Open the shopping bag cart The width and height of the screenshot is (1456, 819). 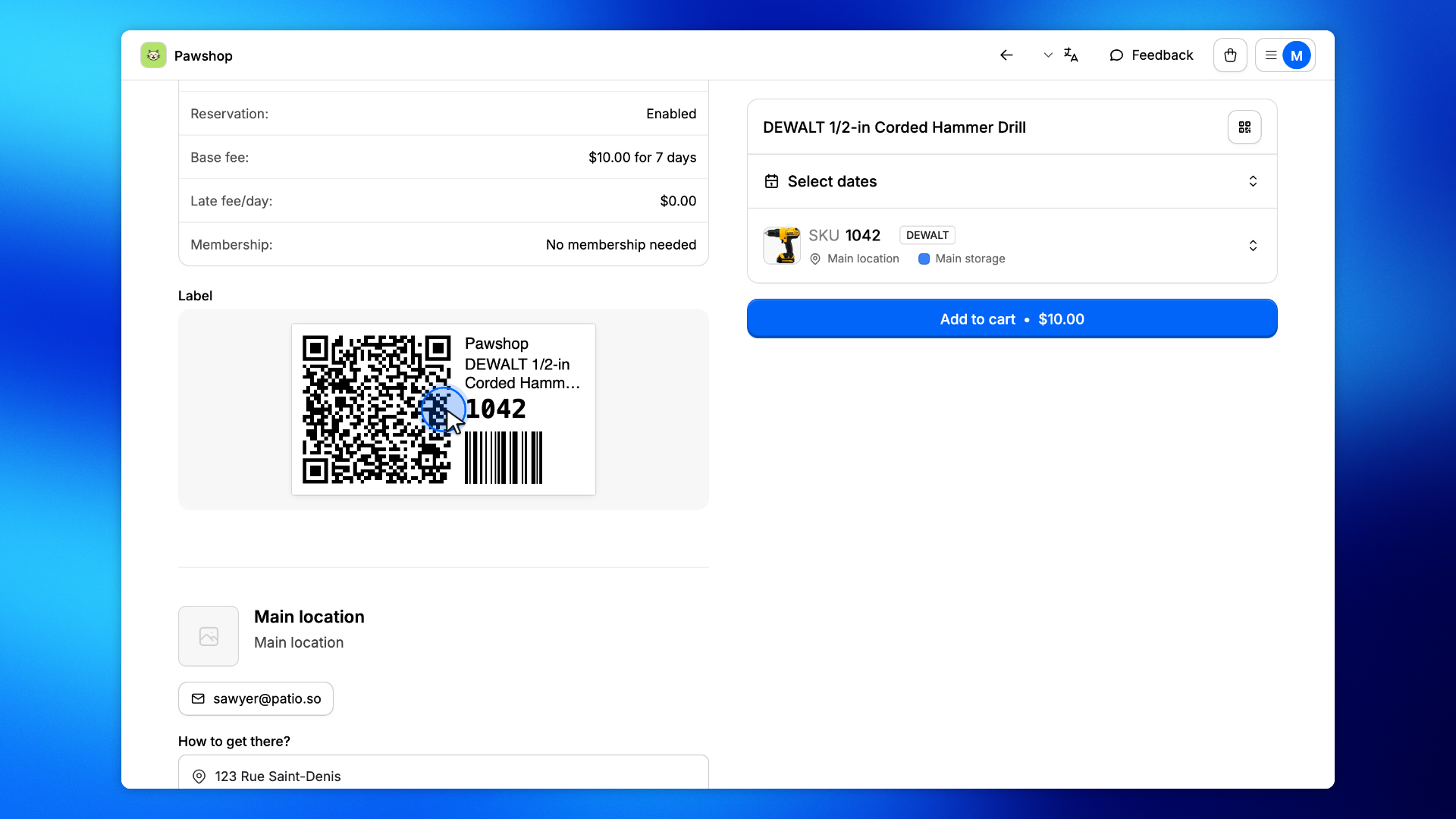(x=1230, y=55)
